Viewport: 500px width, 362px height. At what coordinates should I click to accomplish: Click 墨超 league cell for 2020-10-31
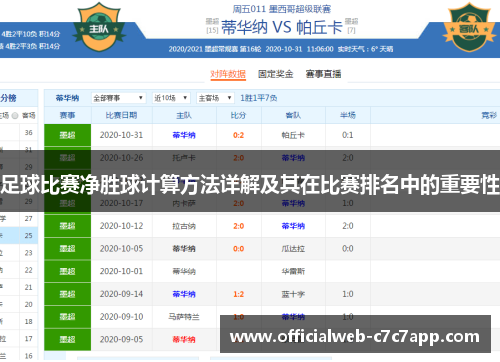click(x=67, y=135)
